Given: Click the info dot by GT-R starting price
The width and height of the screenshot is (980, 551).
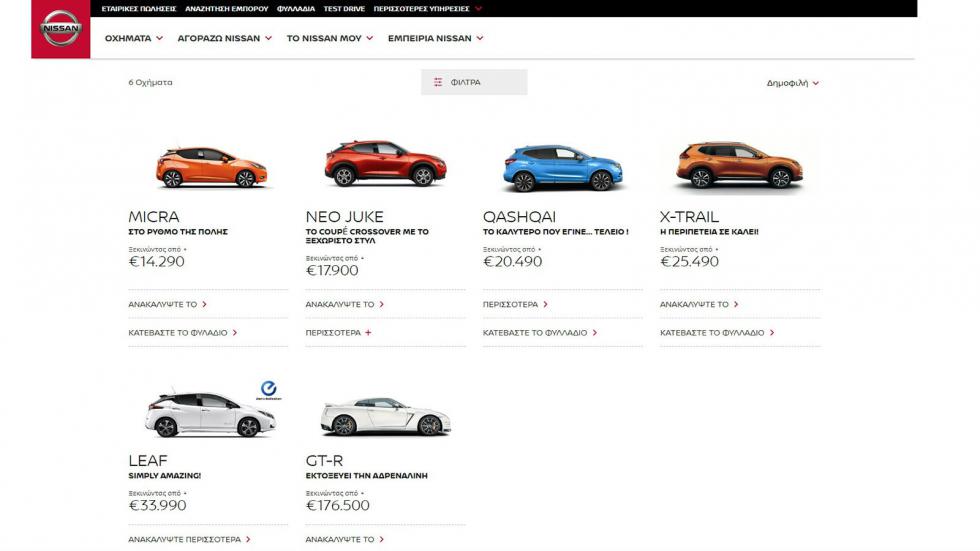Looking at the screenshot, I should click(x=362, y=494).
